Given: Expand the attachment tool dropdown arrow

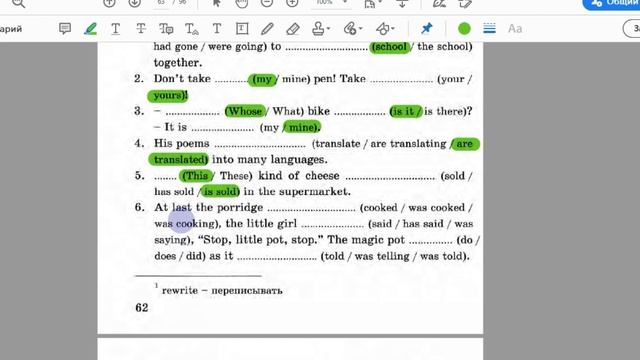Looking at the screenshot, I should point(360,29).
